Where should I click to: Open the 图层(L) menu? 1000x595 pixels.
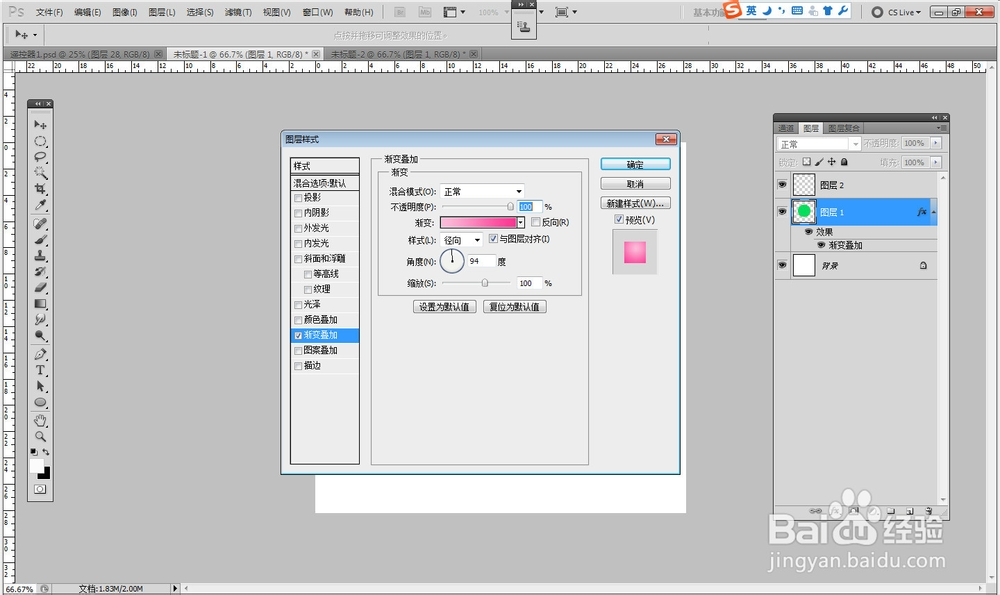[x=161, y=12]
